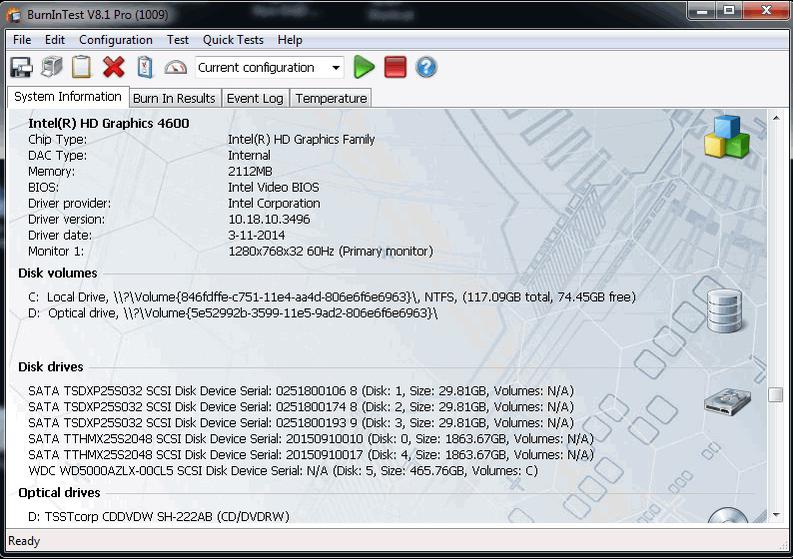Click the Disk drives section heading

(51, 367)
